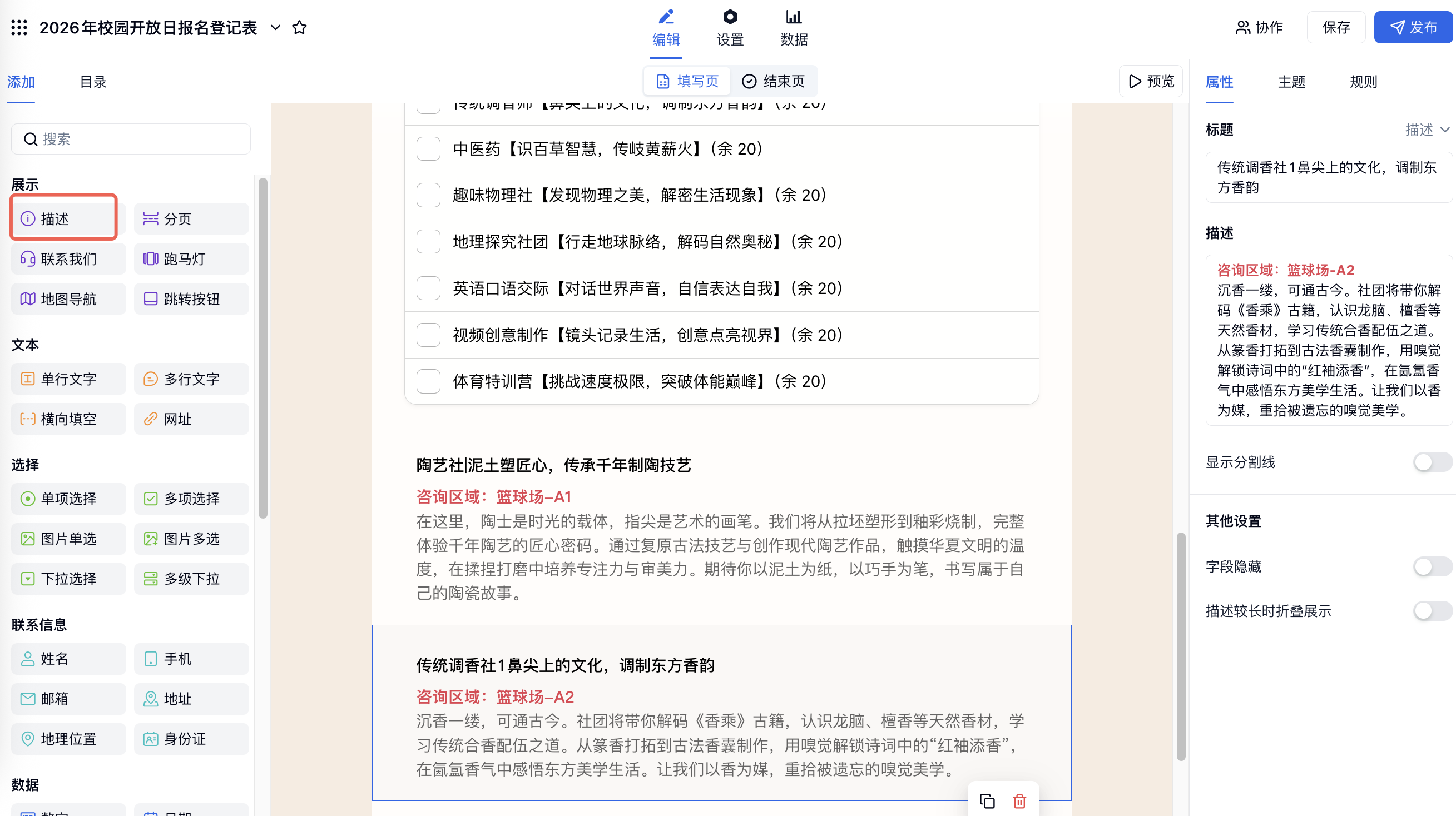Open the 设置 tab

tap(730, 28)
